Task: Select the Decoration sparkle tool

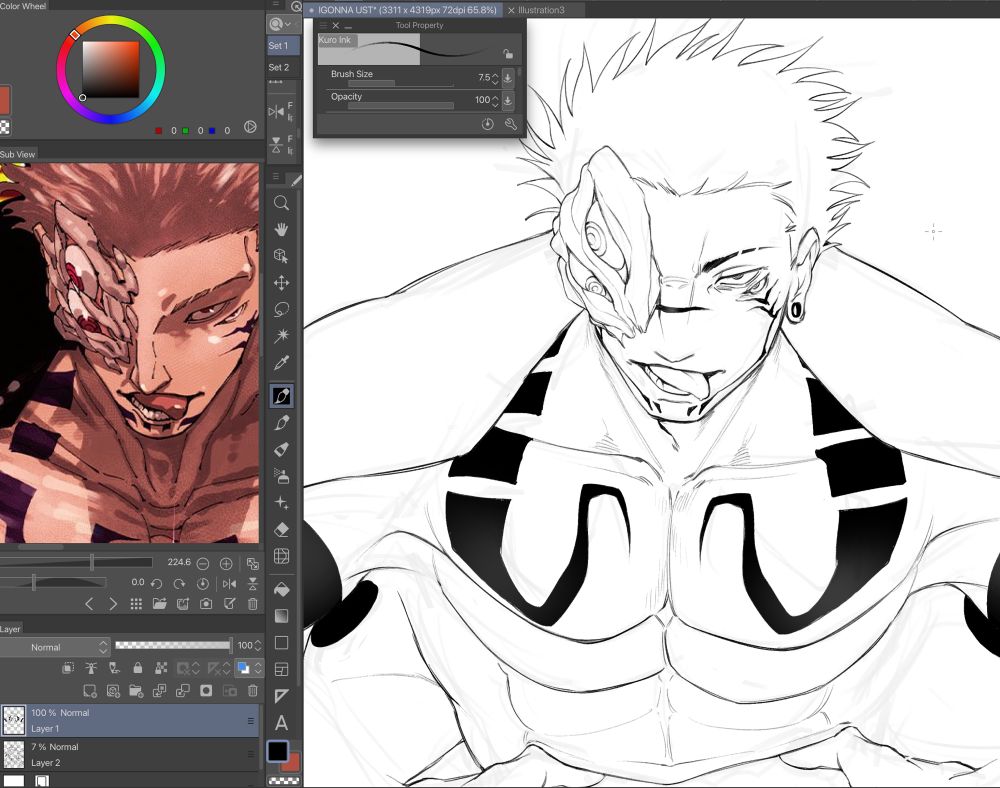Action: point(281,503)
